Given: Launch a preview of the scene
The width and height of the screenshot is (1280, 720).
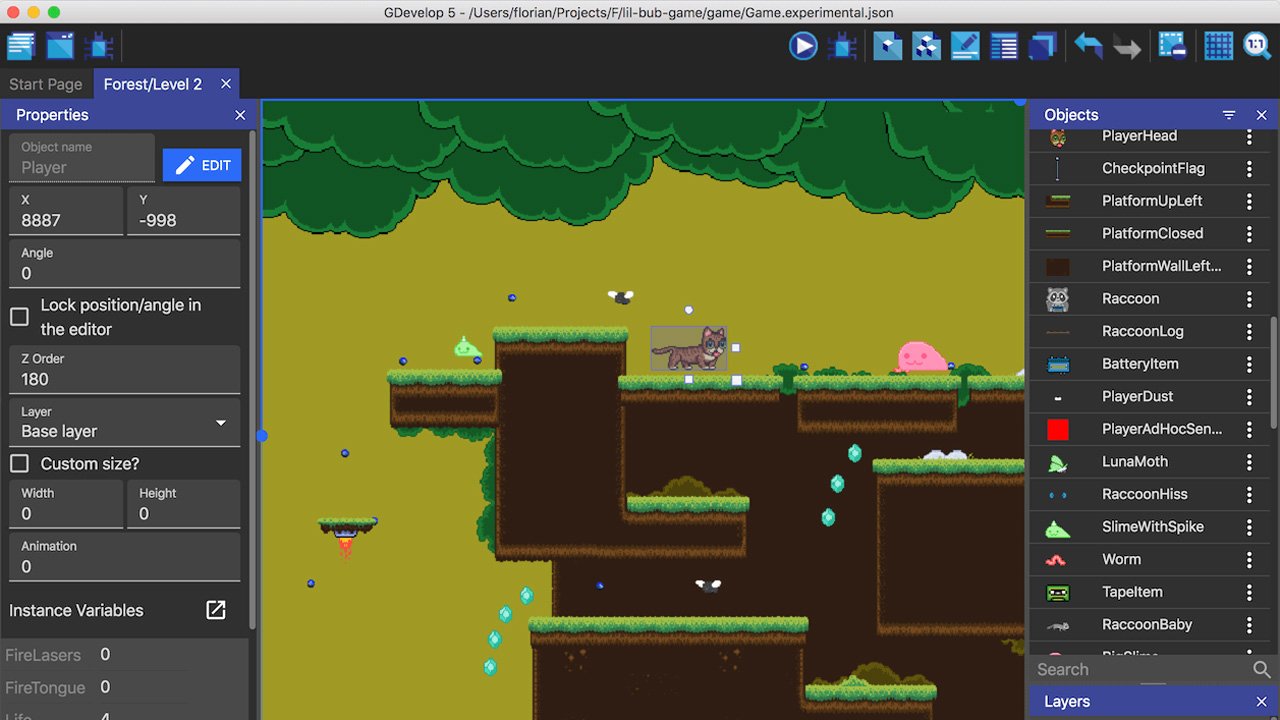Looking at the screenshot, I should [x=803, y=45].
